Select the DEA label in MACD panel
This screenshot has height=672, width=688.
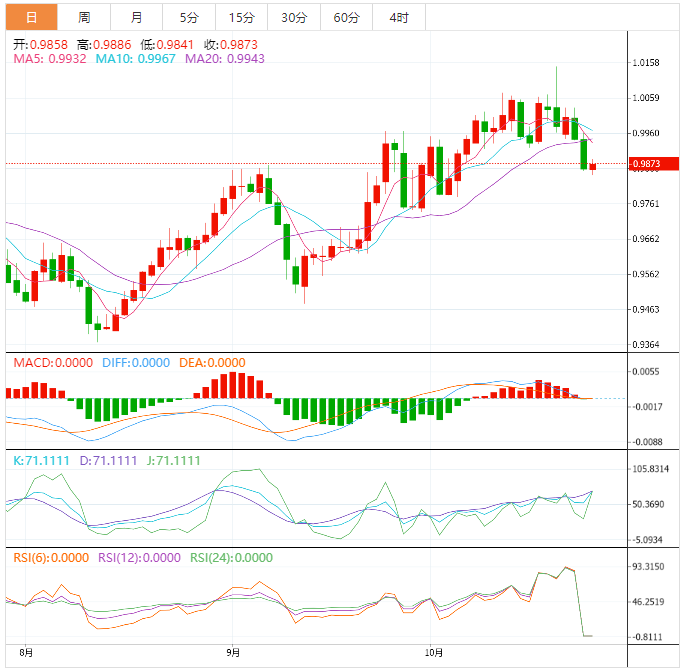[212, 363]
